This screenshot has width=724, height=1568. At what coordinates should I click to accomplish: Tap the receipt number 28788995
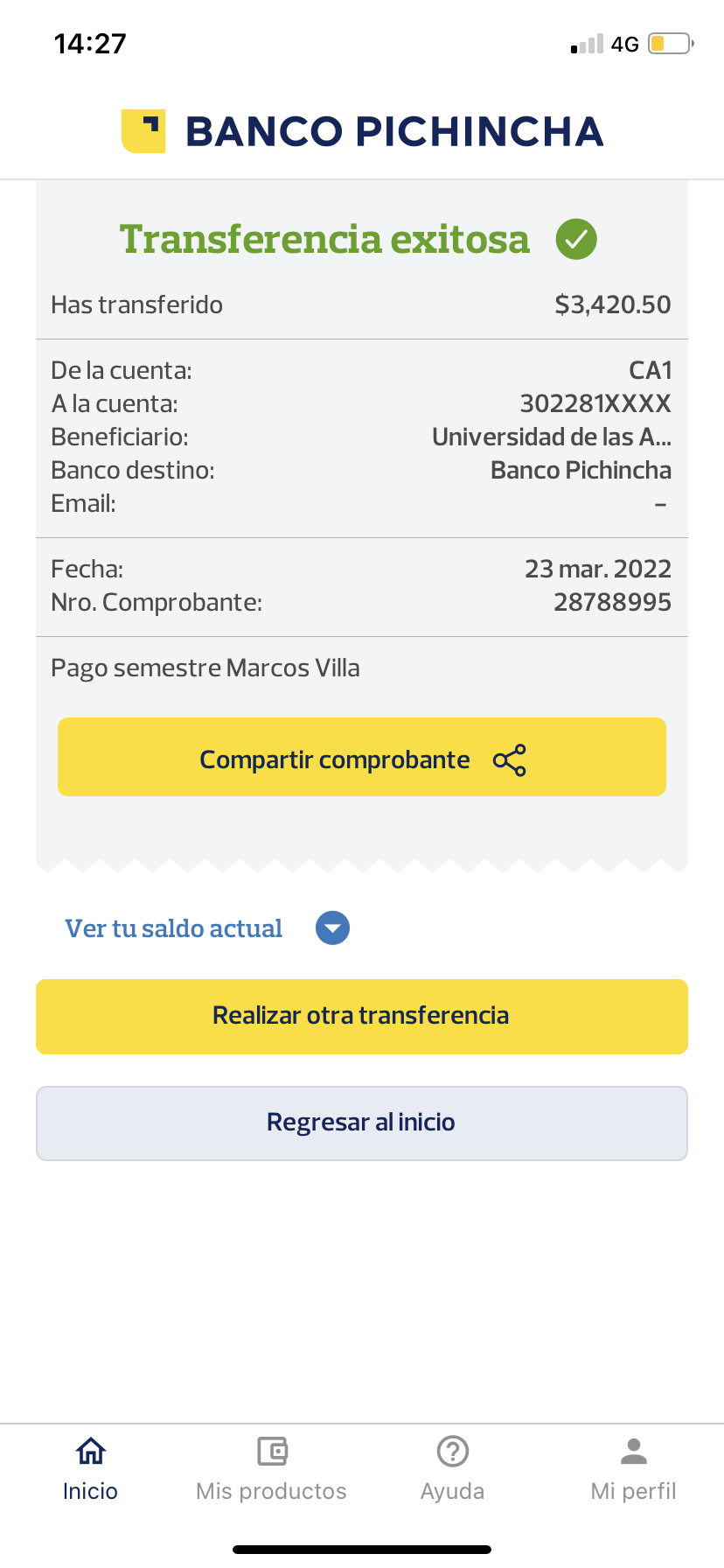[612, 602]
